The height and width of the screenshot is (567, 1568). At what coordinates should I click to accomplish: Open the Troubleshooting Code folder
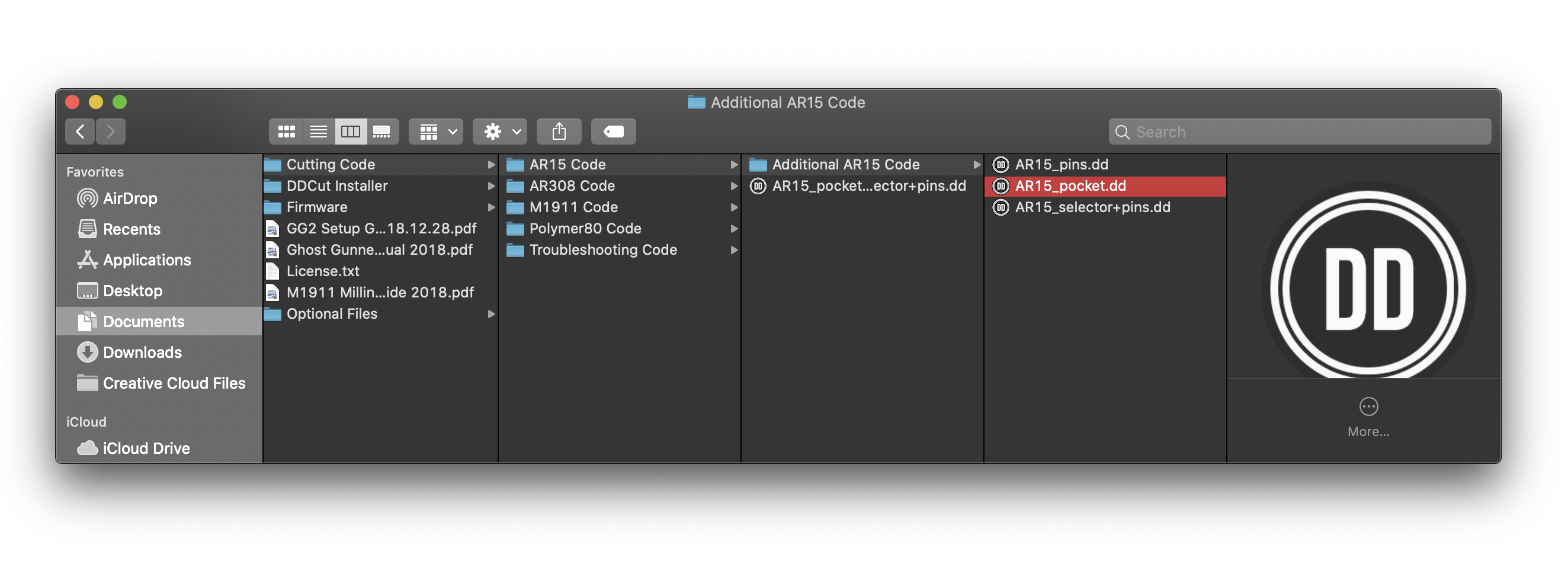tap(602, 249)
